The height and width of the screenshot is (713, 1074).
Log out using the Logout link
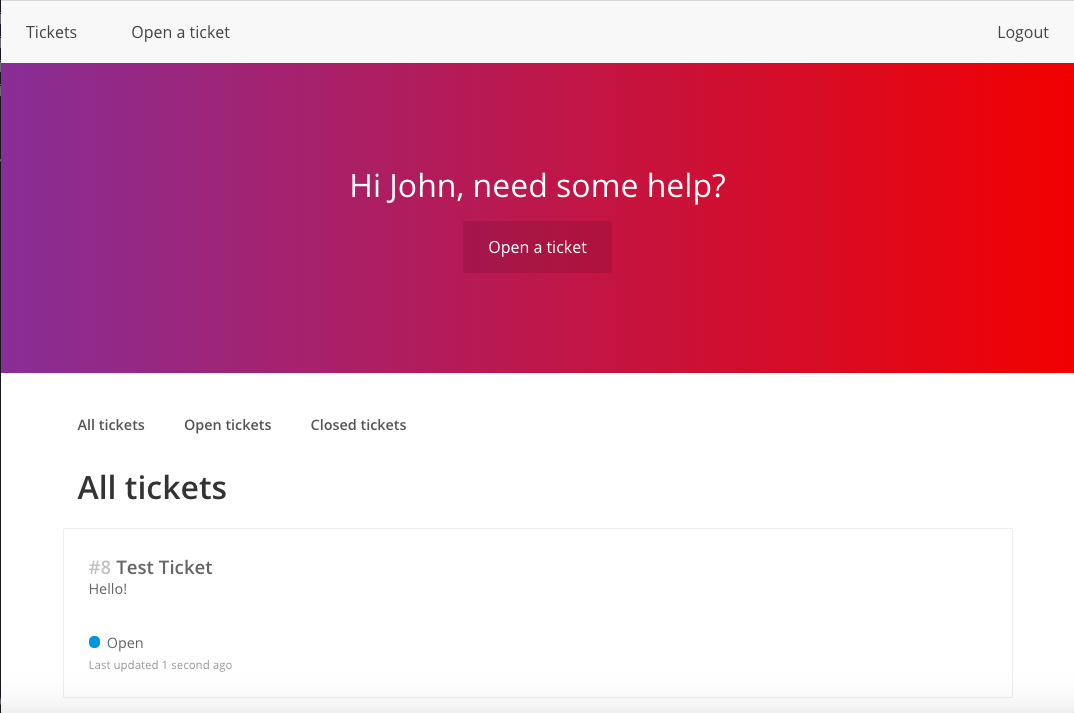click(x=1023, y=32)
